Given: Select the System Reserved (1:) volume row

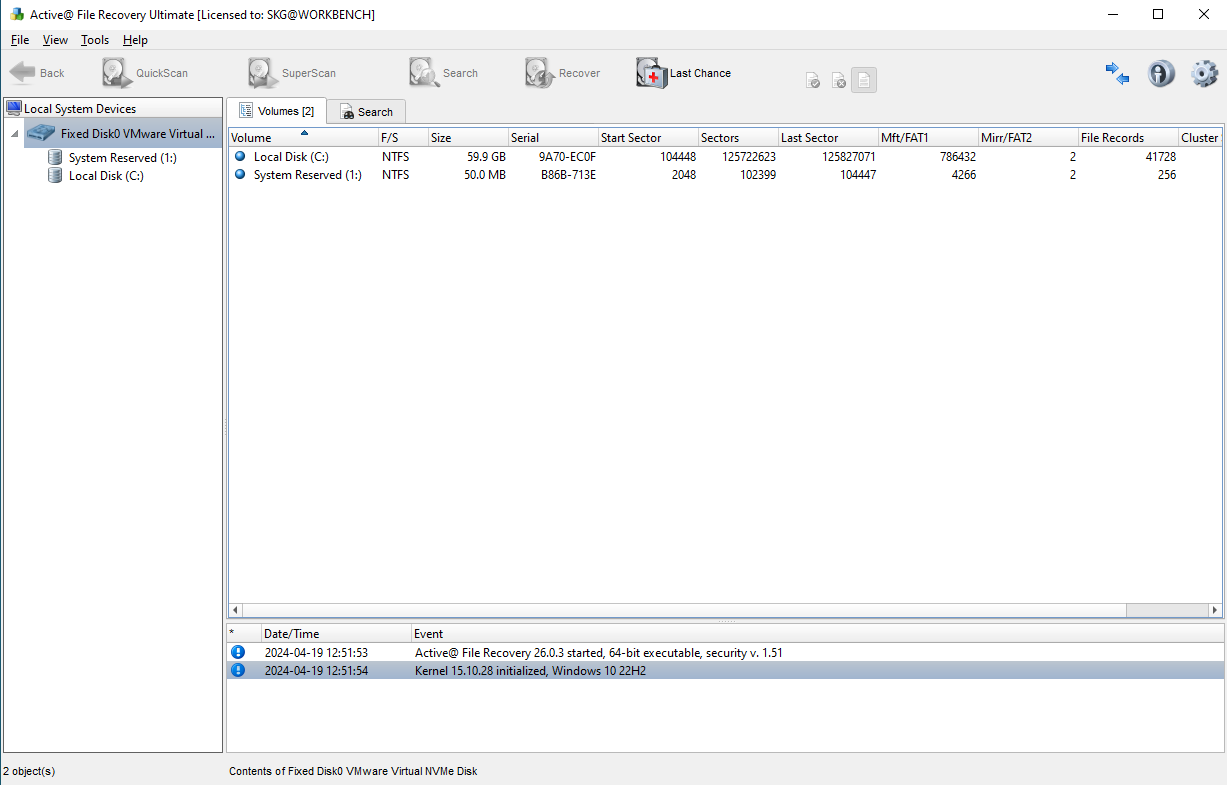Looking at the screenshot, I should pyautogui.click(x=725, y=175).
